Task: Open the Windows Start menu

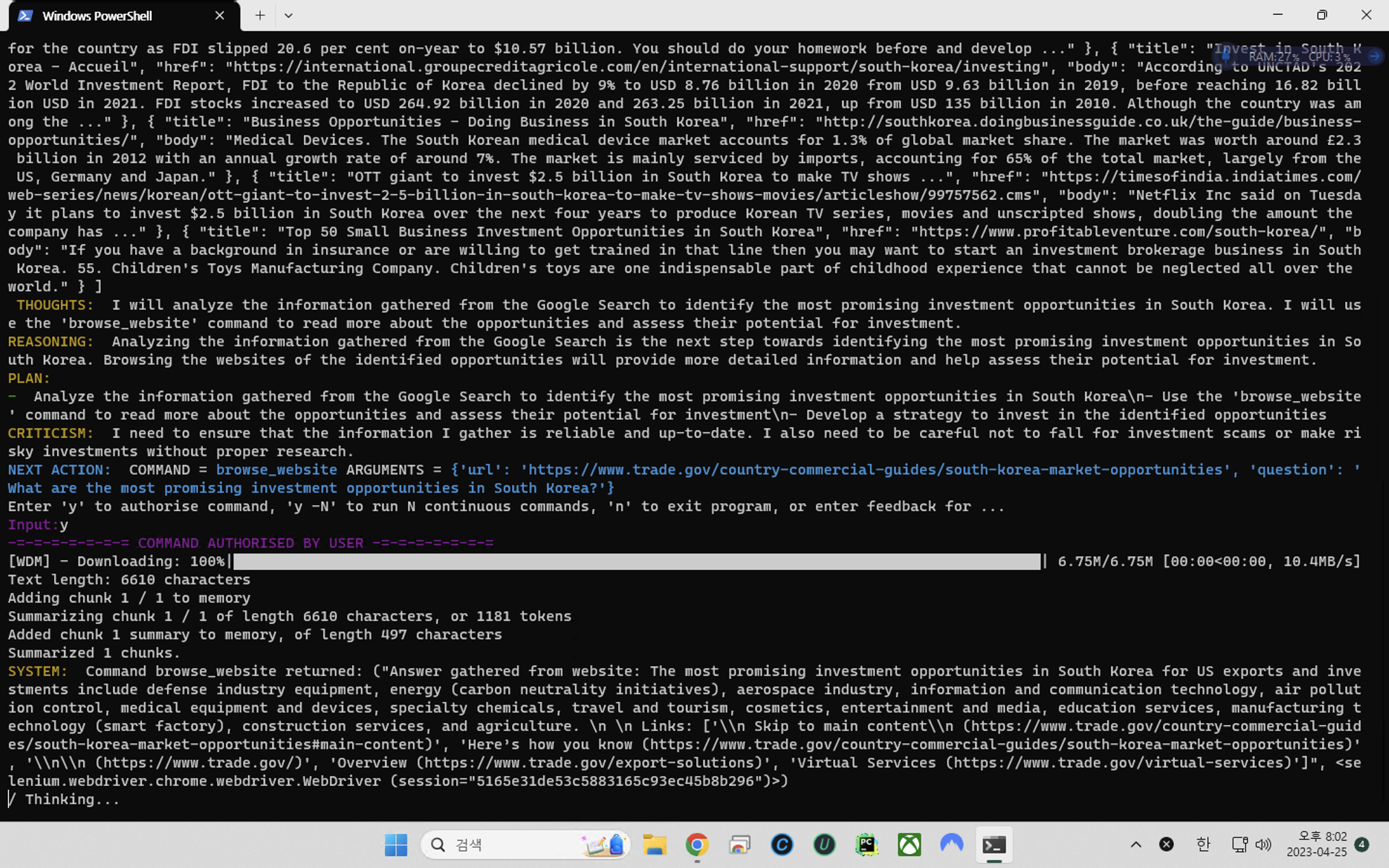Action: 395,844
